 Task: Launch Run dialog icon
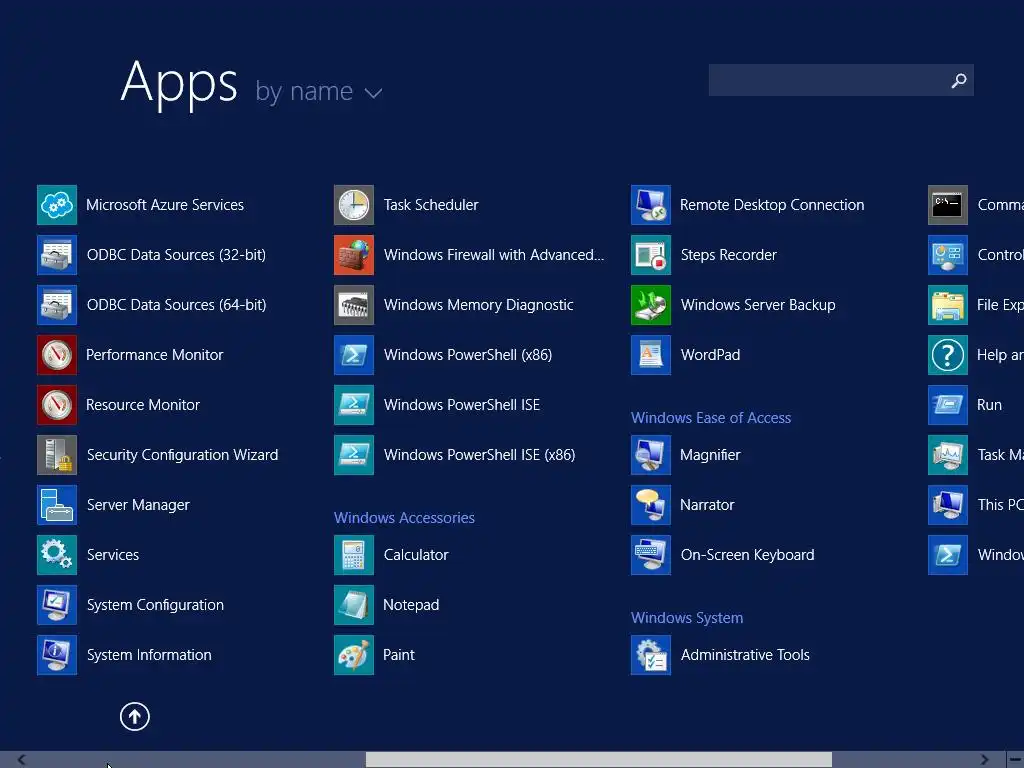(x=948, y=405)
